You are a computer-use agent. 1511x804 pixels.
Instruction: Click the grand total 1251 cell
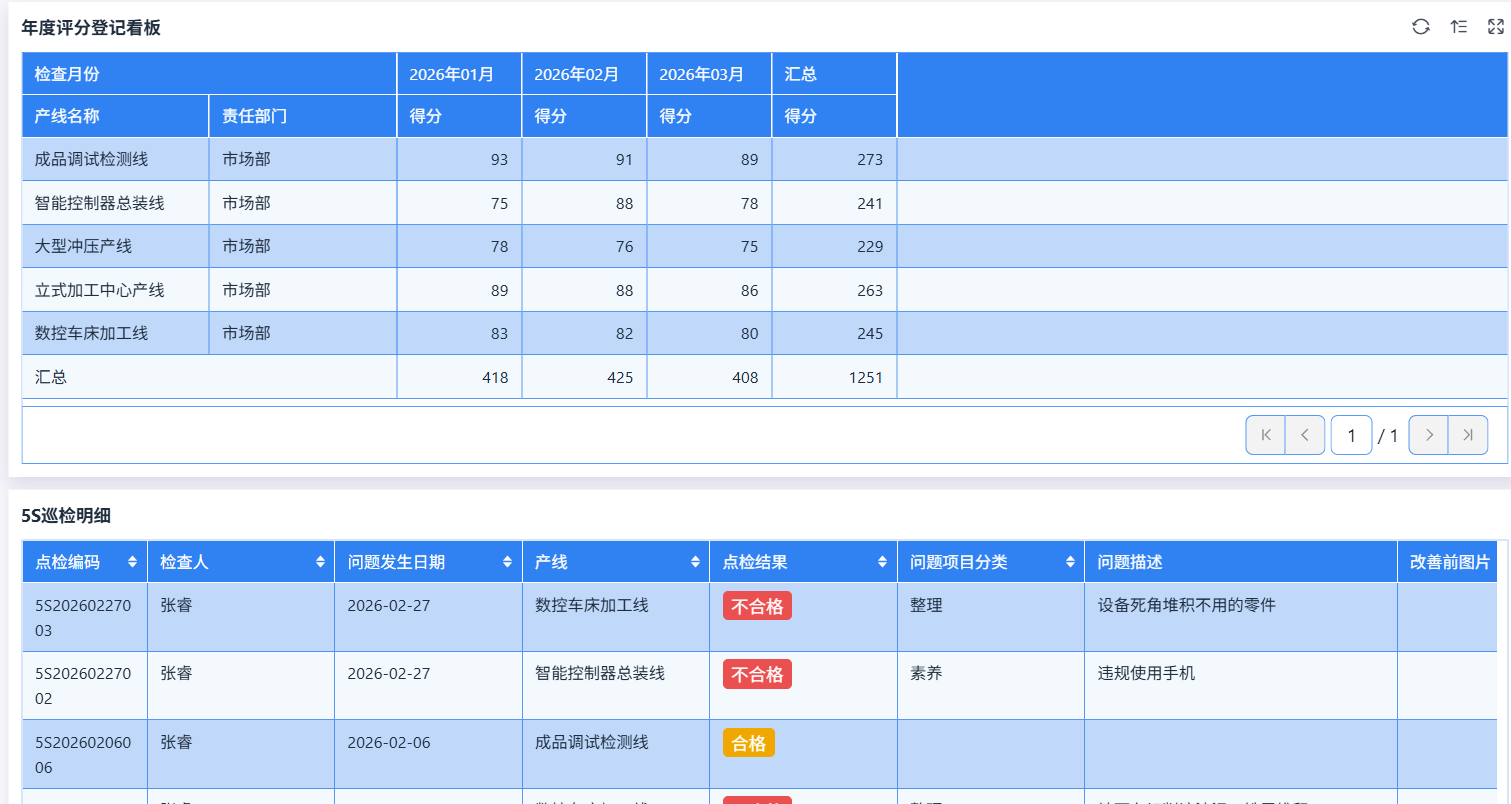click(834, 377)
